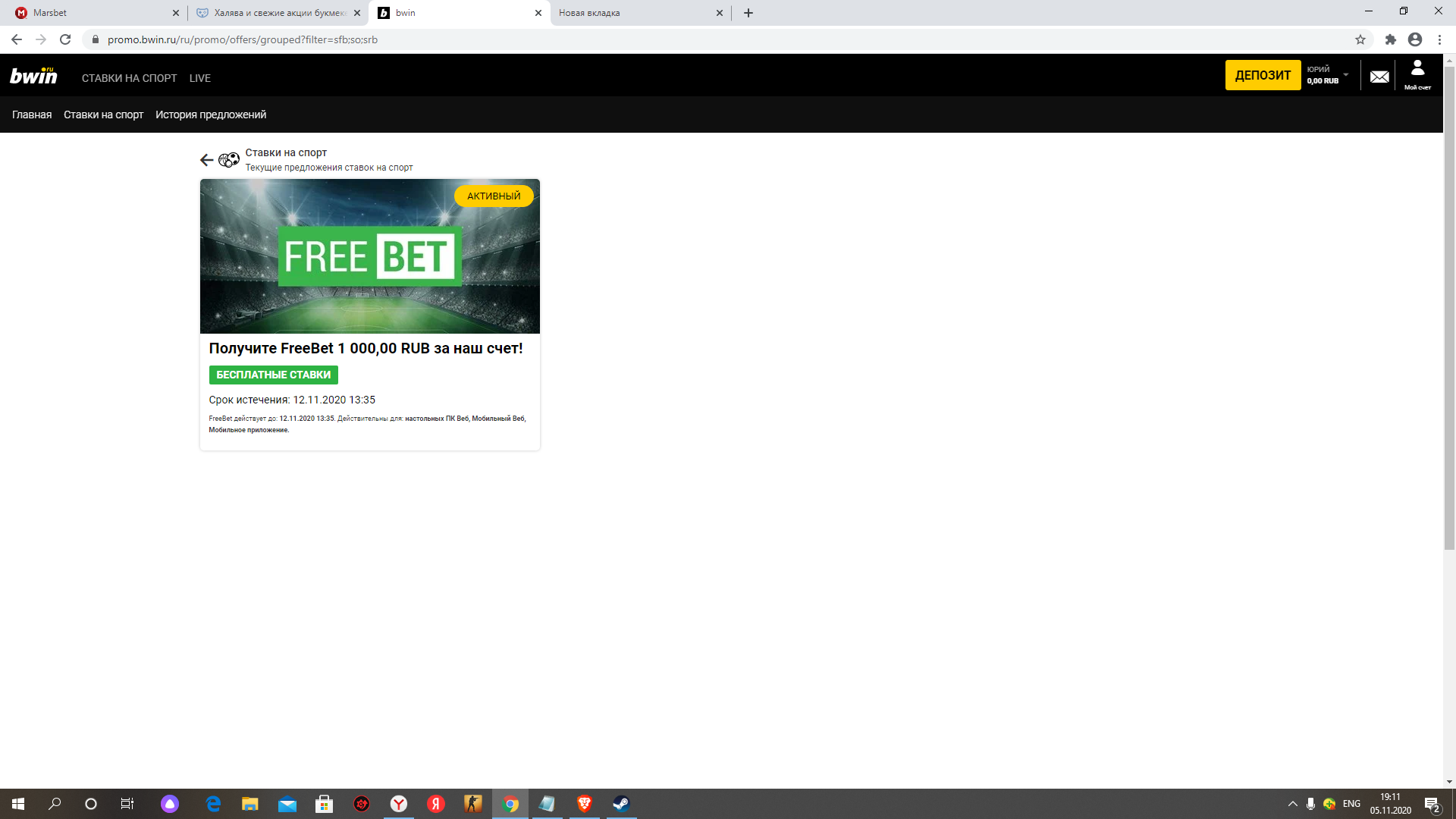
Task: Click the microphone tray icon
Action: coord(1310,804)
